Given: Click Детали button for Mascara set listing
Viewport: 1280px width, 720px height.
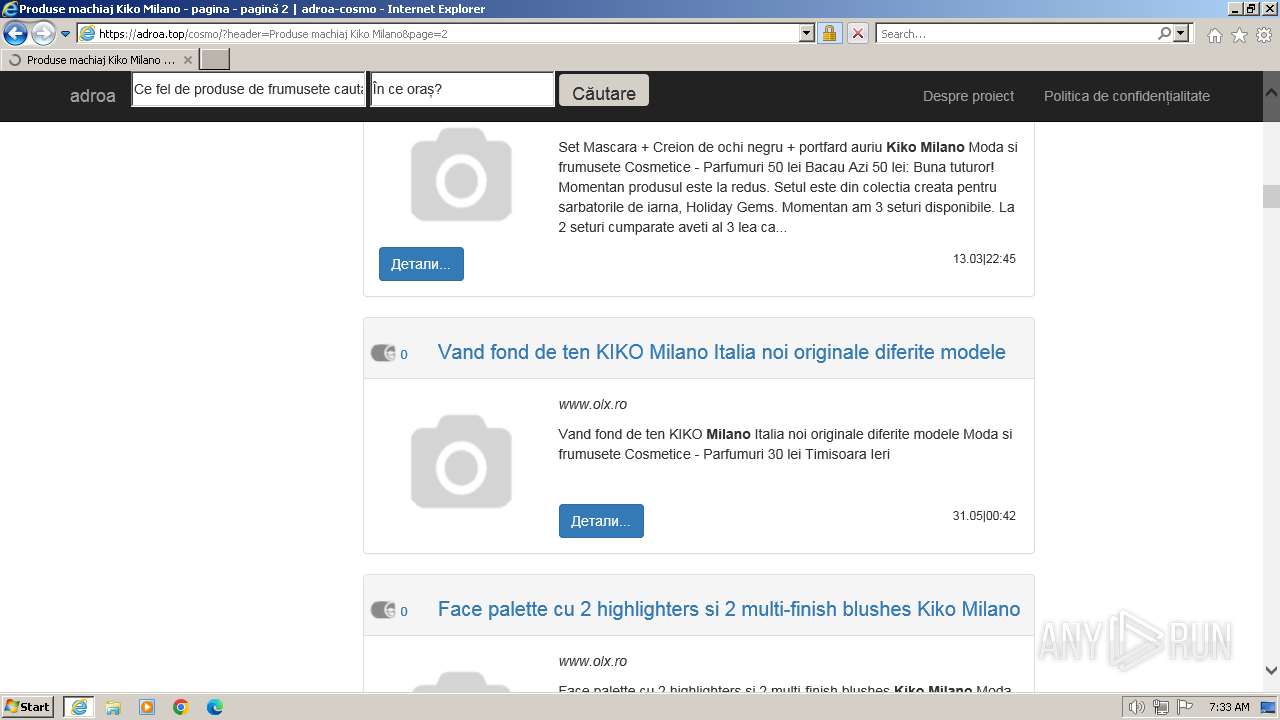Looking at the screenshot, I should (421, 264).
